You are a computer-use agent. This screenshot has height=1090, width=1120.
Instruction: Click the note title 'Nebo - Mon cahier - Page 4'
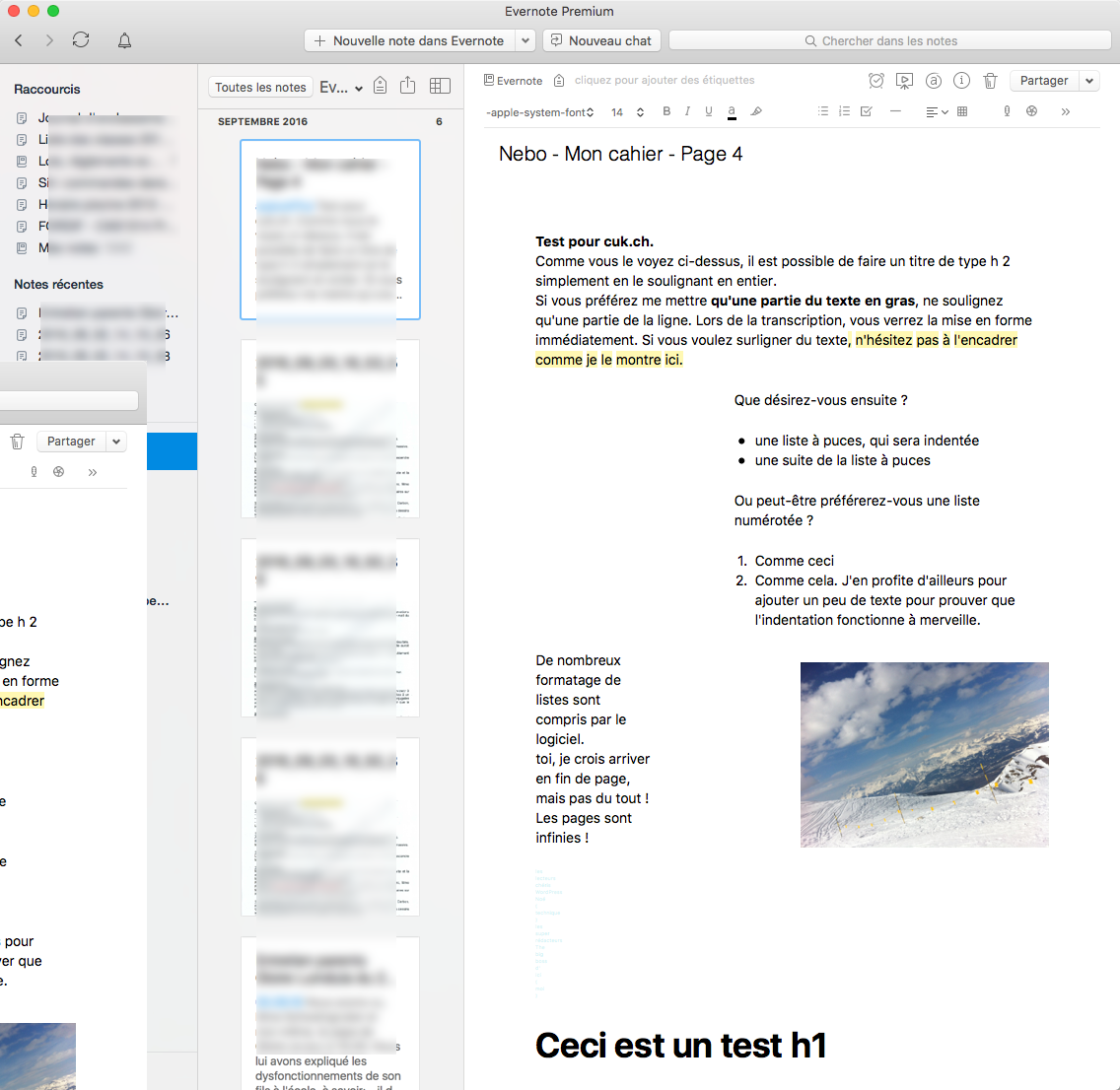pos(621,154)
